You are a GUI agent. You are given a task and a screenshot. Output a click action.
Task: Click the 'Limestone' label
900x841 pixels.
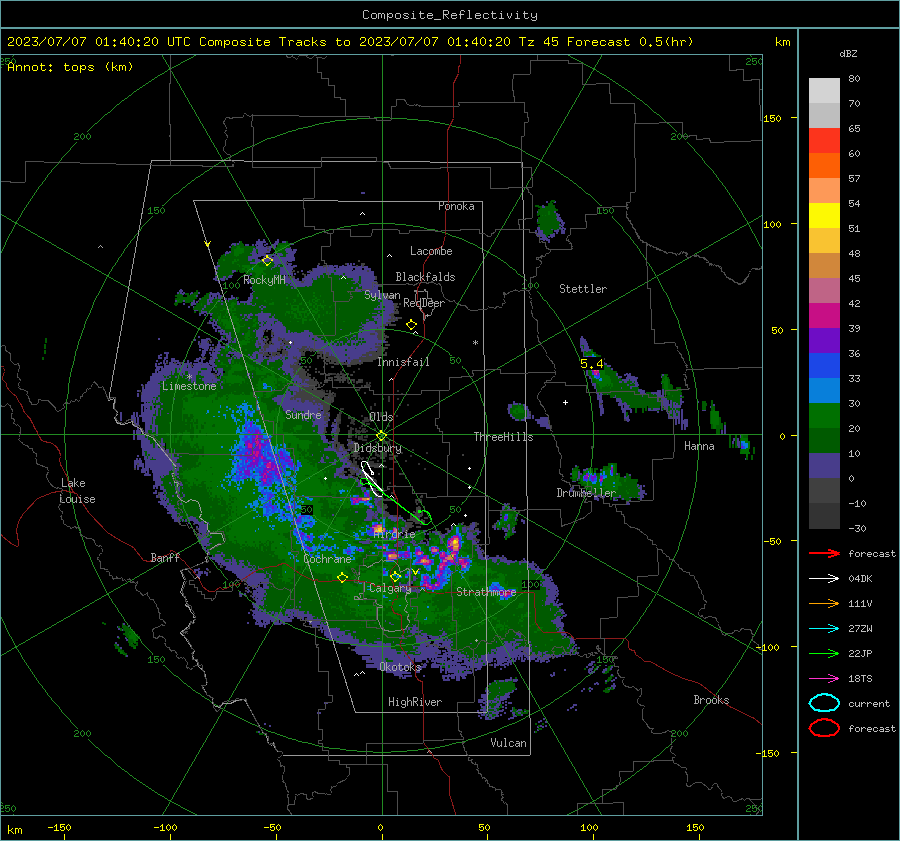(189, 386)
